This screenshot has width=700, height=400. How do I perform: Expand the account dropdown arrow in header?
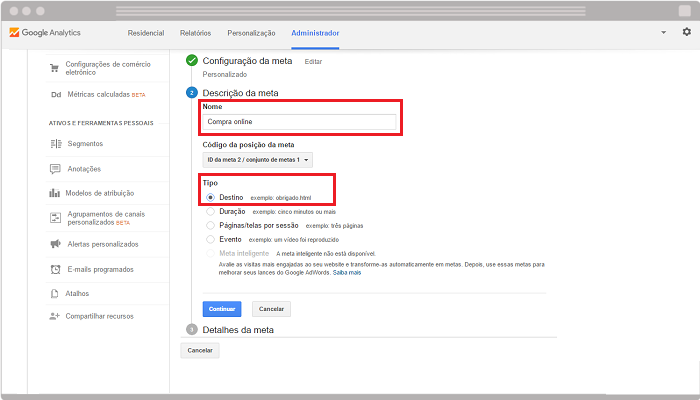pyautogui.click(x=663, y=32)
